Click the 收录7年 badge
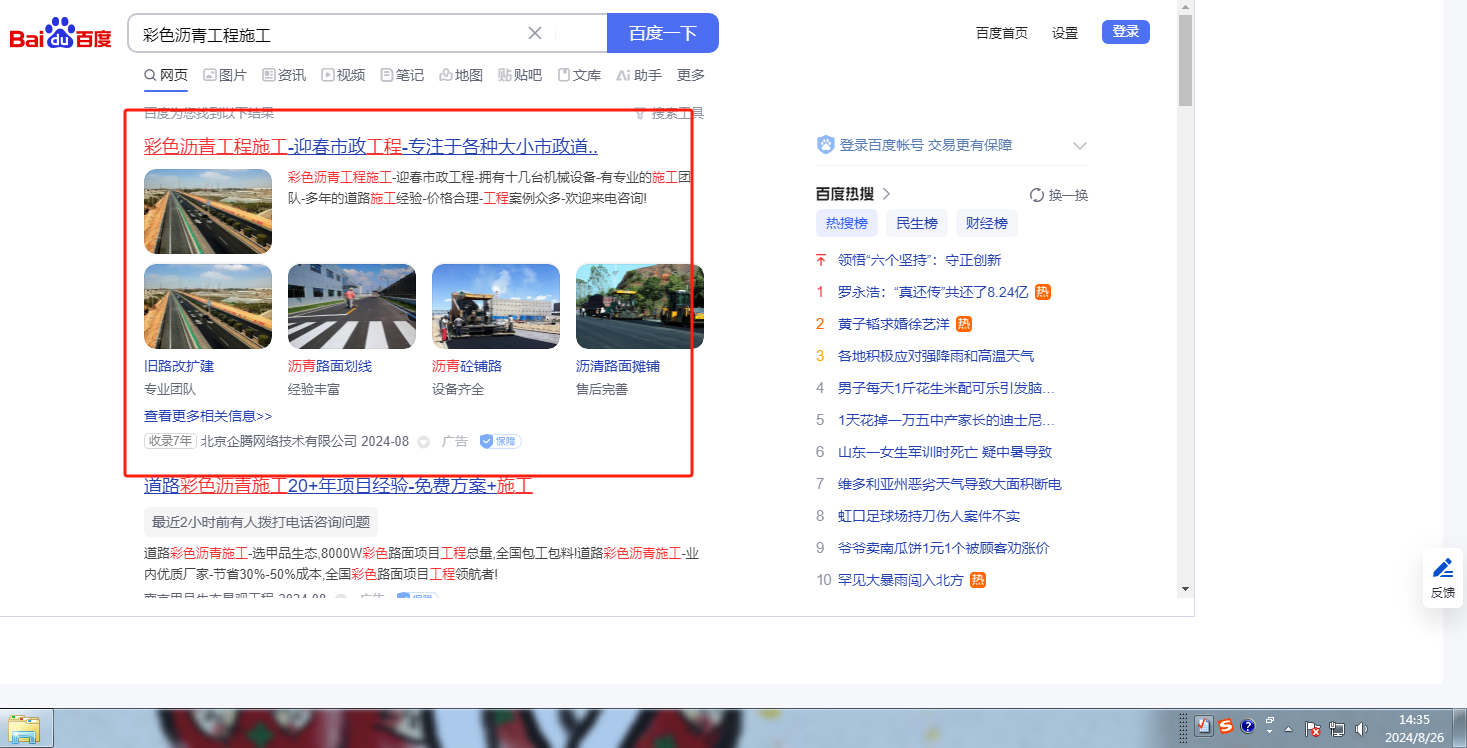This screenshot has height=748, width=1467. click(170, 441)
